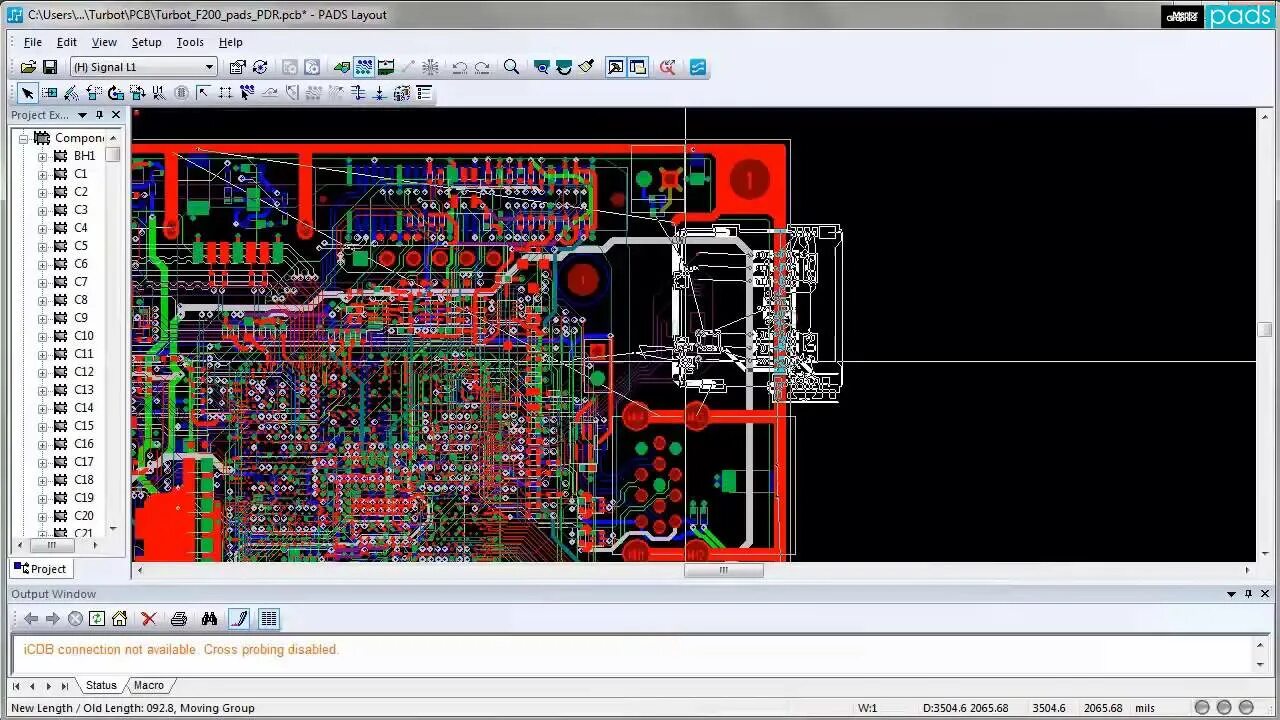This screenshot has width=1280, height=720.
Task: Select the arrow Select Mode tool
Action: [x=27, y=93]
